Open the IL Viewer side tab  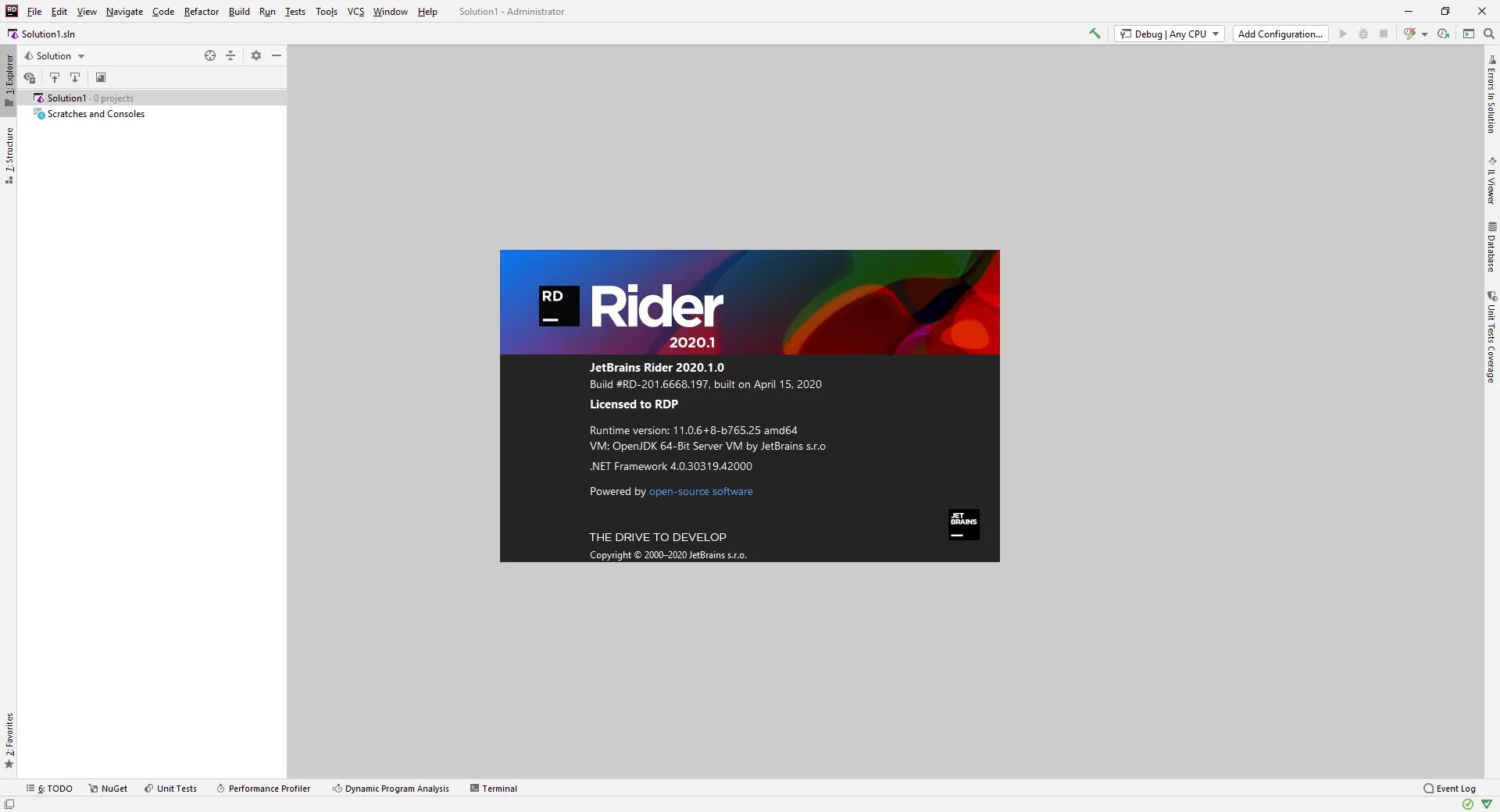tap(1491, 181)
